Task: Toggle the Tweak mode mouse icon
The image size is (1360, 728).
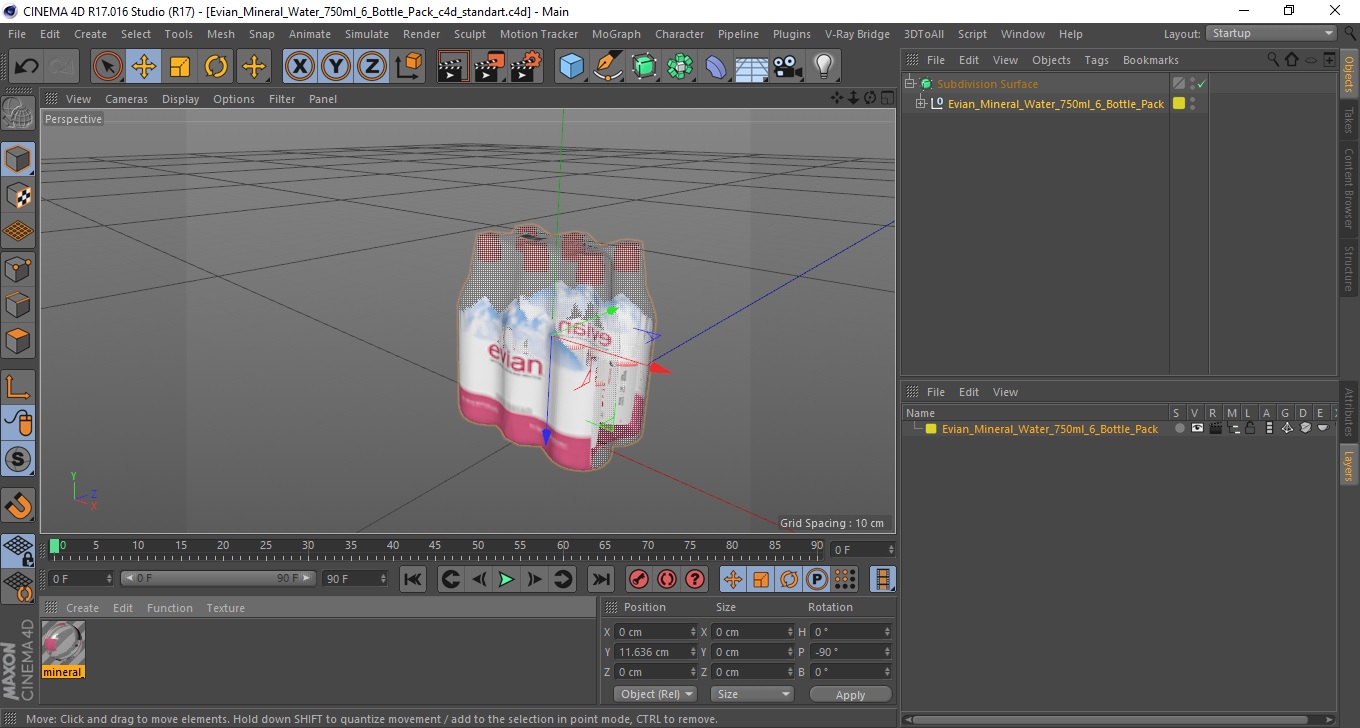Action: pyautogui.click(x=18, y=423)
